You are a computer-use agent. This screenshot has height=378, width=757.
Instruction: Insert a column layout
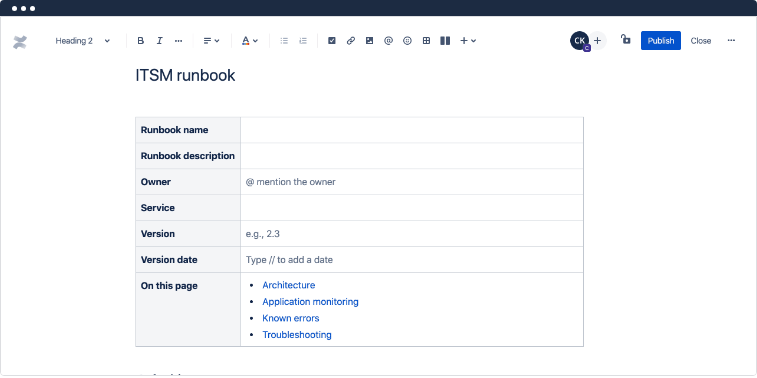[445, 41]
